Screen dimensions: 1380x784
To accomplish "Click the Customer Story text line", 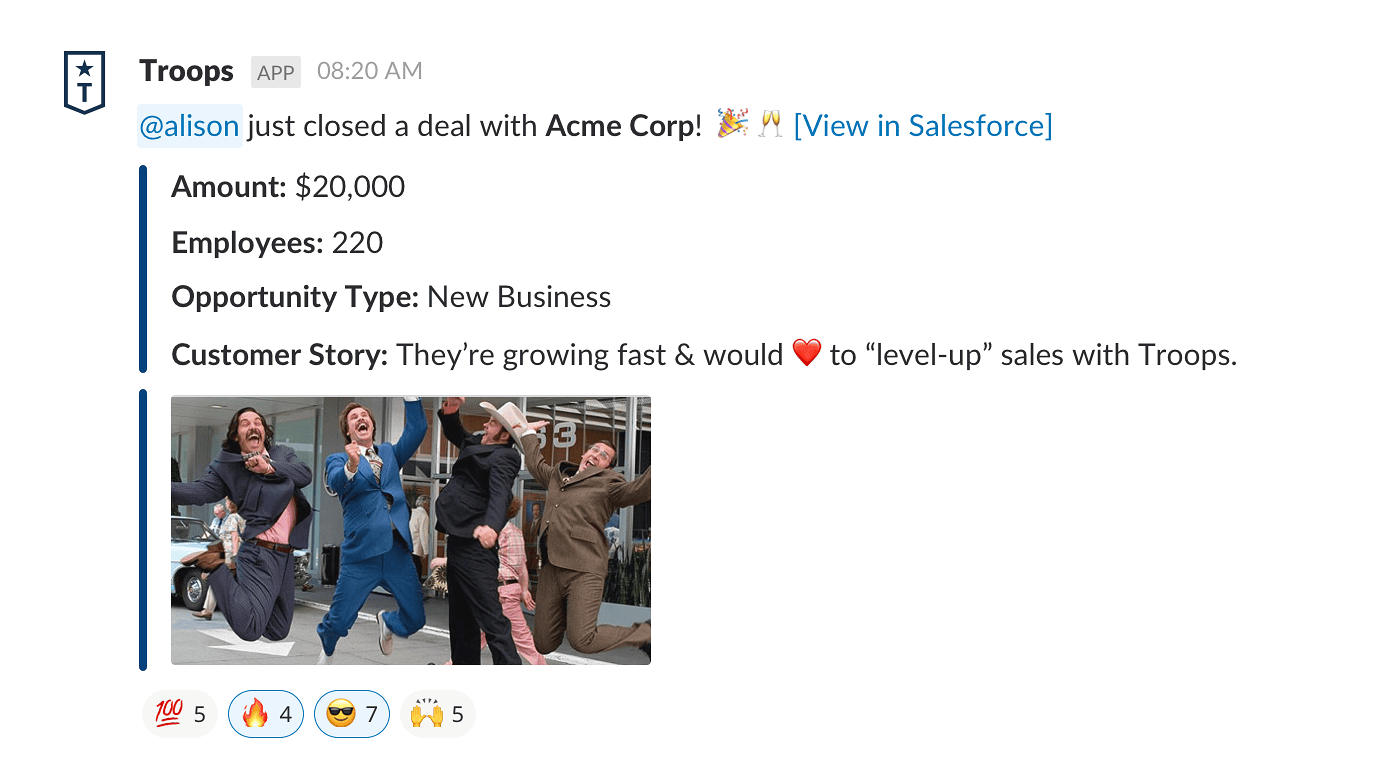I will coord(704,355).
